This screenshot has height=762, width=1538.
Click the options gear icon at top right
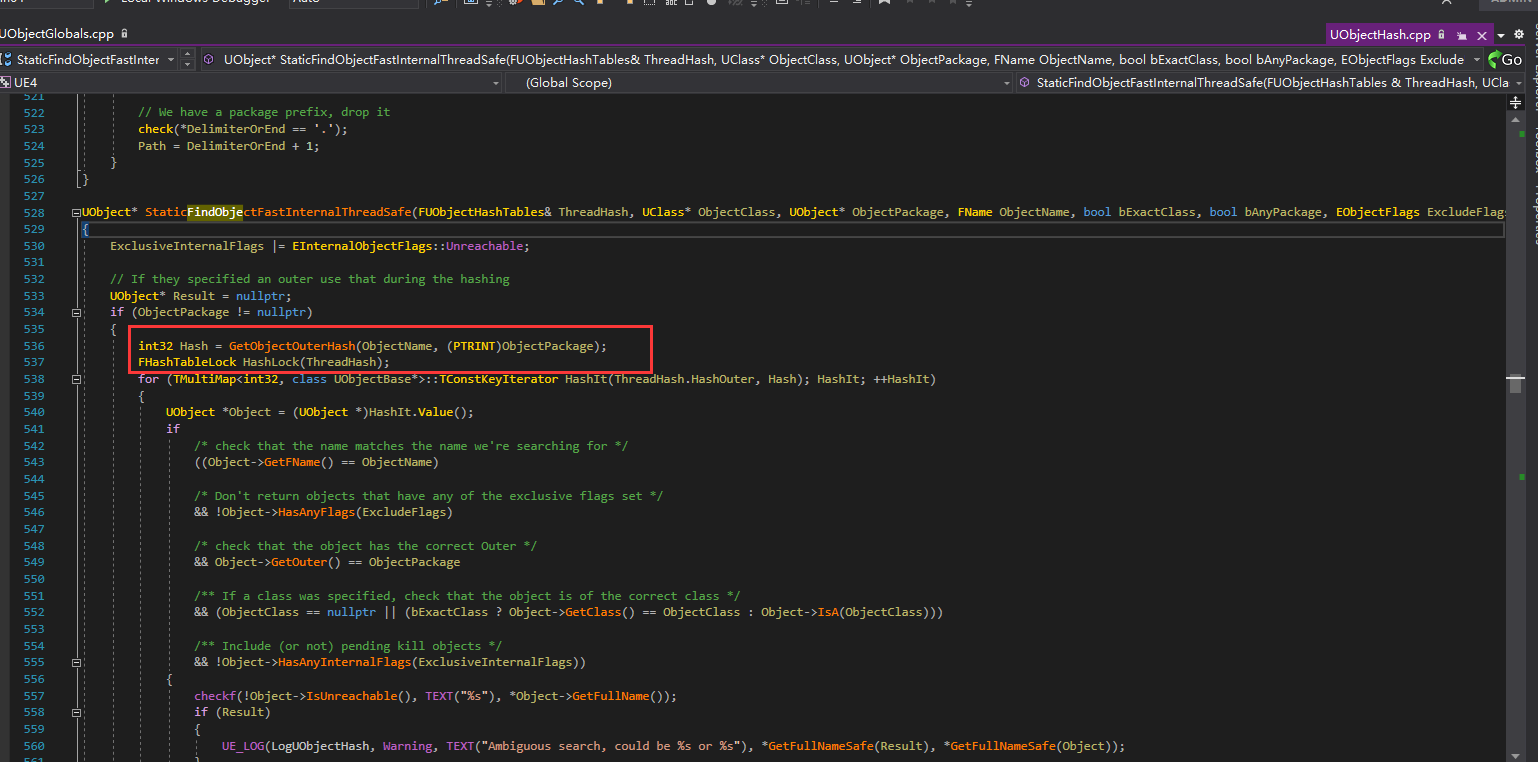click(1519, 34)
